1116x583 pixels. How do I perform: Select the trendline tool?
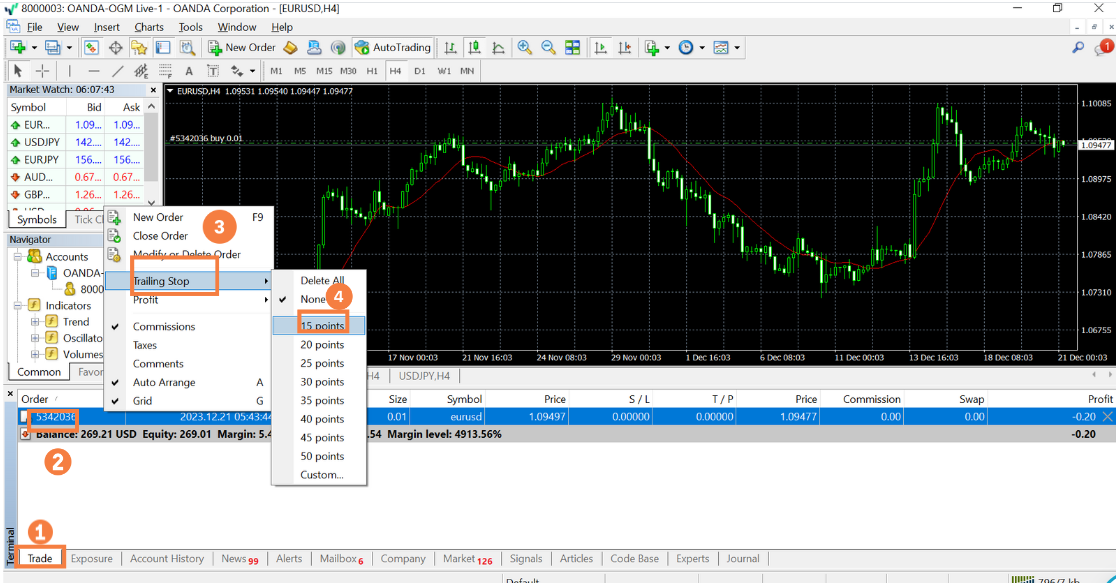point(117,70)
